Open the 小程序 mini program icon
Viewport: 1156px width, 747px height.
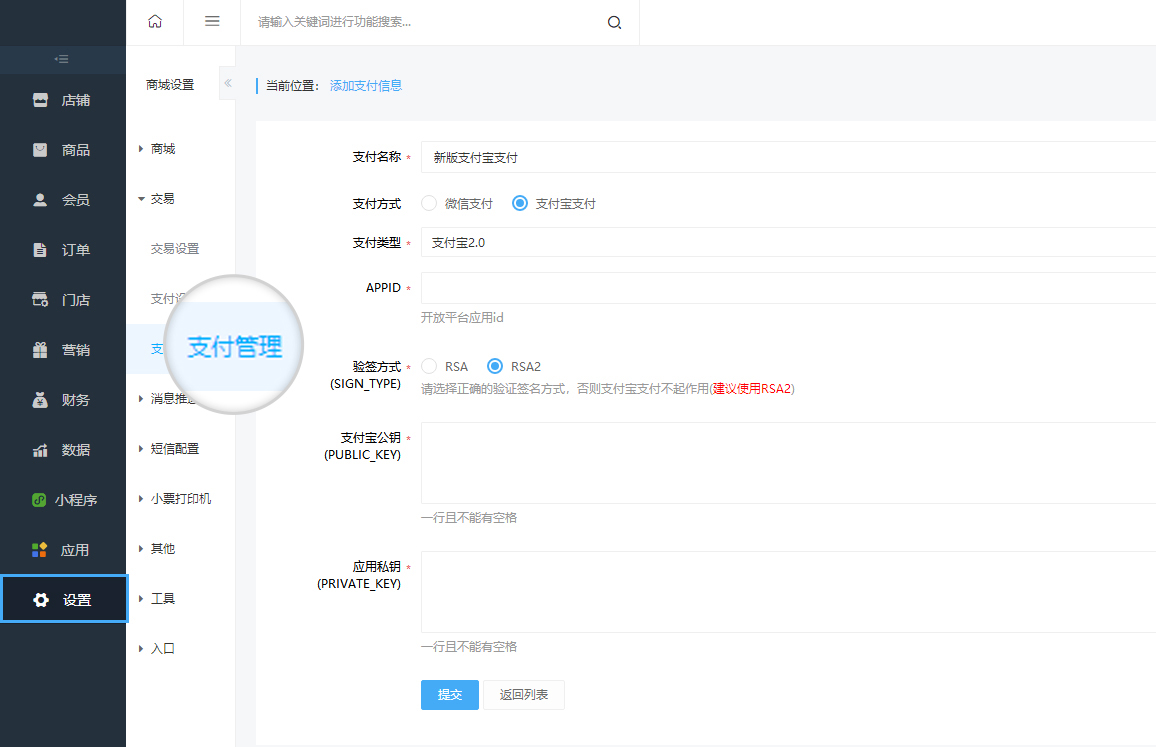(40, 500)
